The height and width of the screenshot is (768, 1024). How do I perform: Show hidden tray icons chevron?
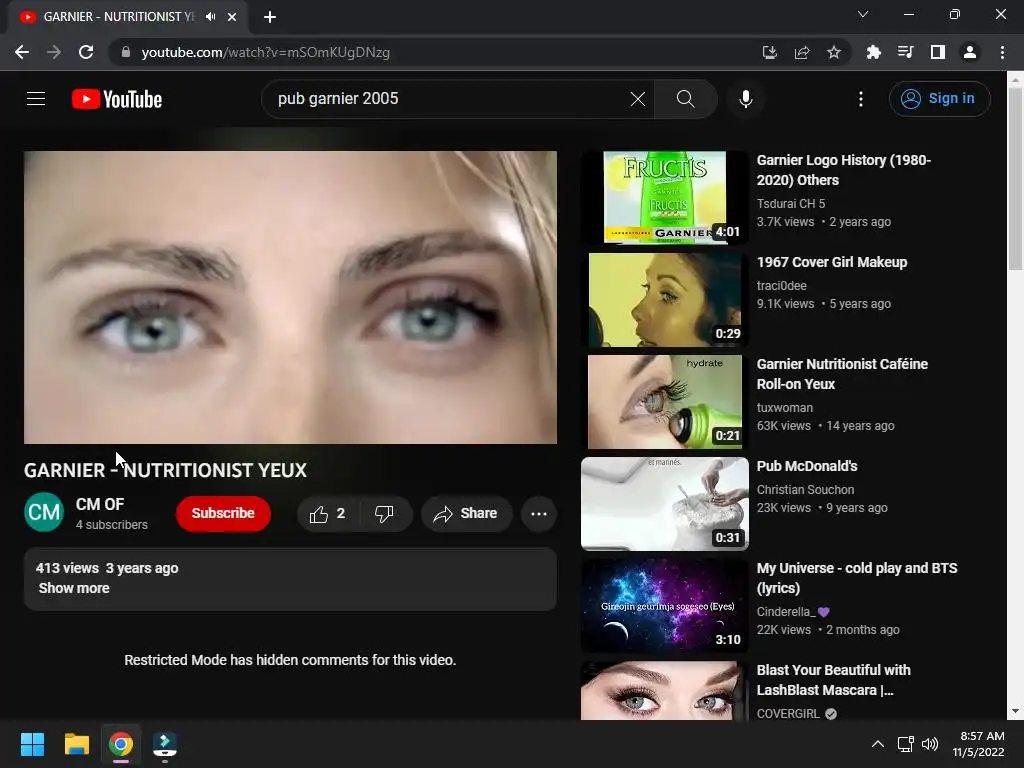[878, 744]
